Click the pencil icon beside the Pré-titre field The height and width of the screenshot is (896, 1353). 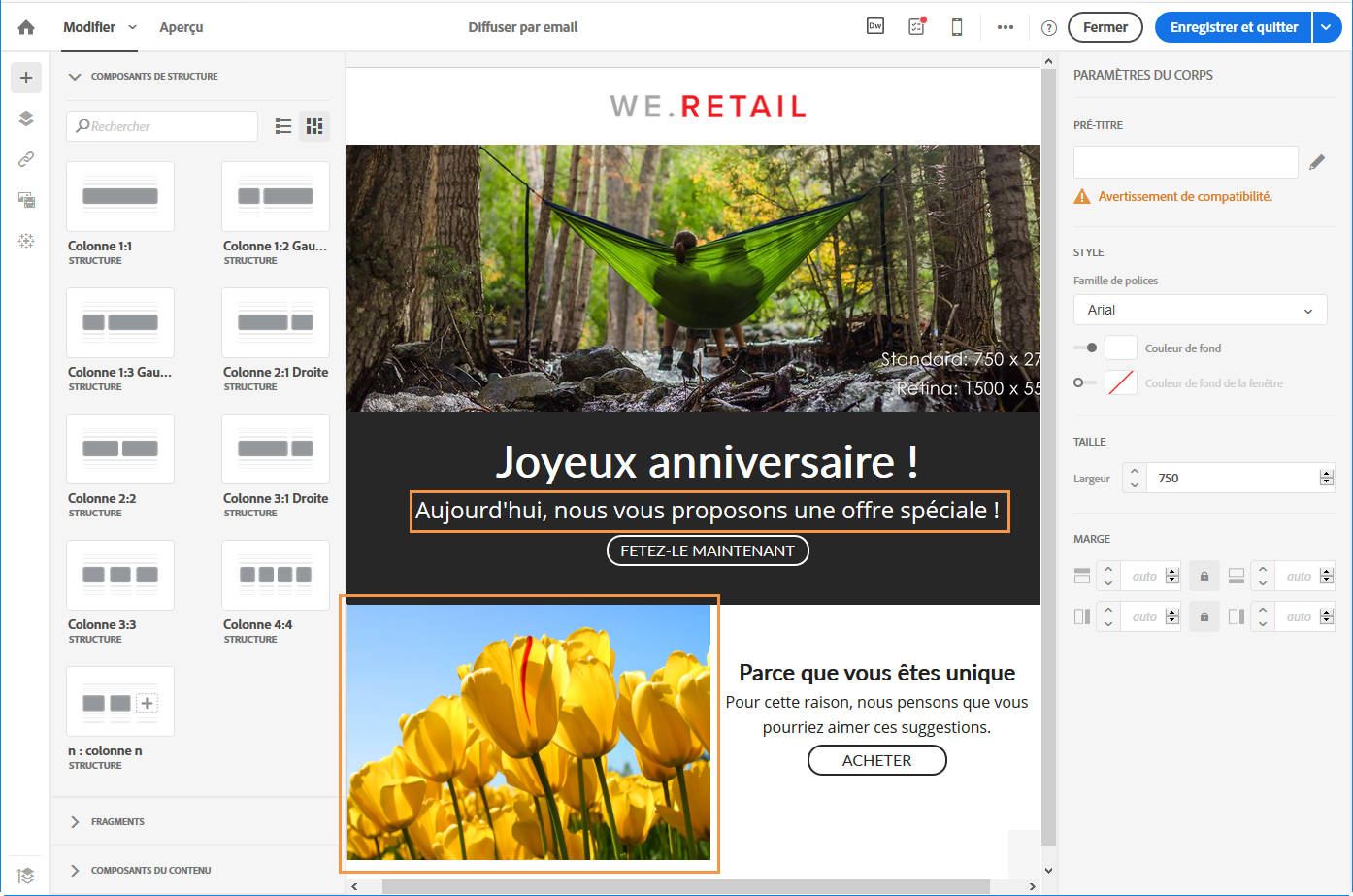click(1317, 162)
